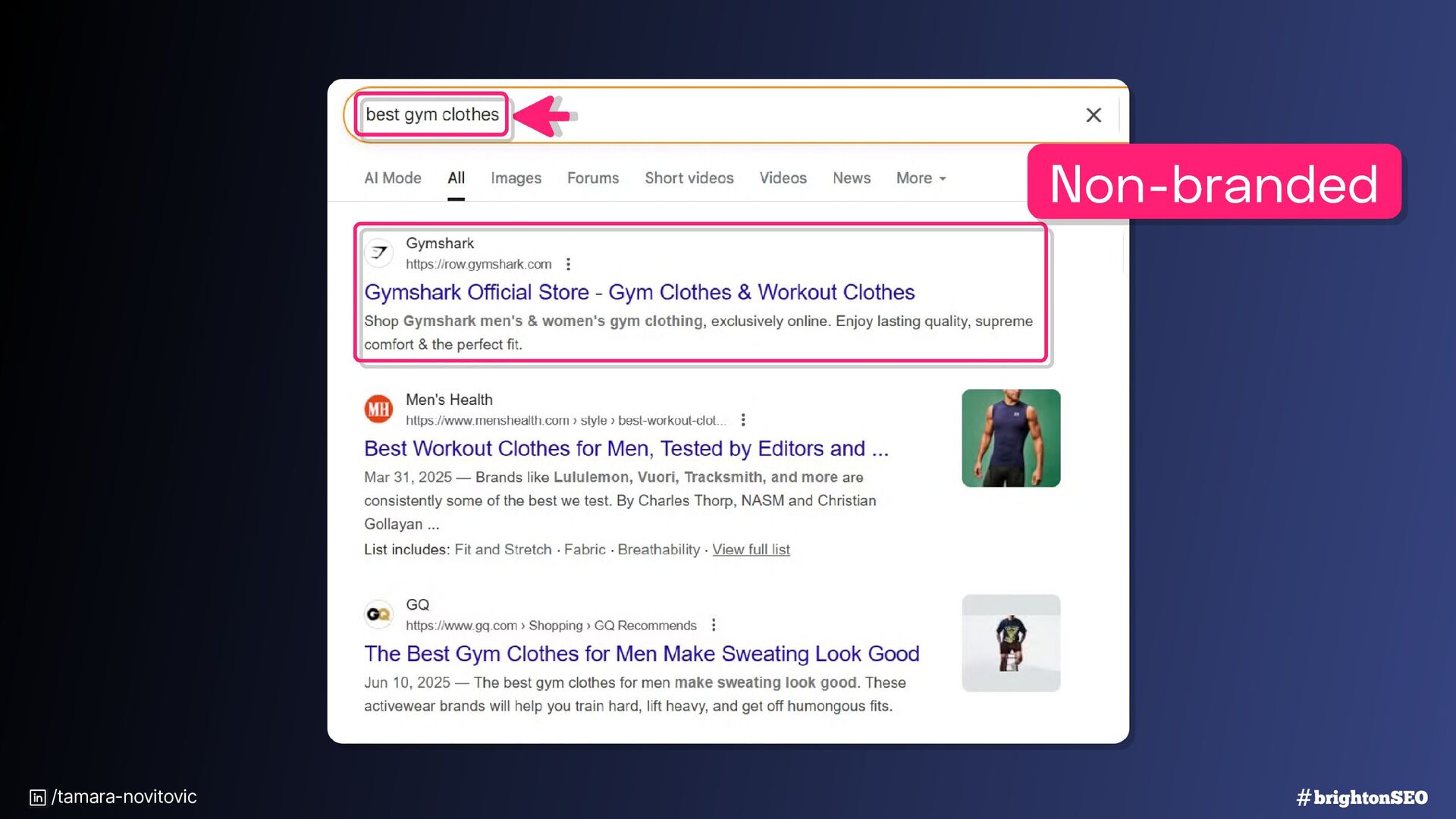Switch to the Images tab

pyautogui.click(x=516, y=178)
